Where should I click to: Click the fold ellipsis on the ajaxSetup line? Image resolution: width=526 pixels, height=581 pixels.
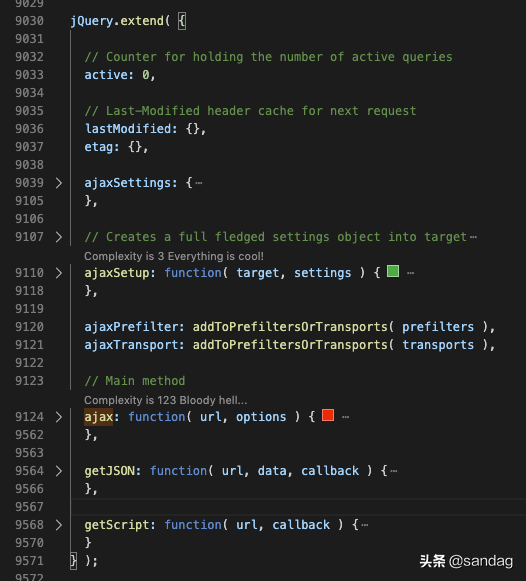point(410,273)
